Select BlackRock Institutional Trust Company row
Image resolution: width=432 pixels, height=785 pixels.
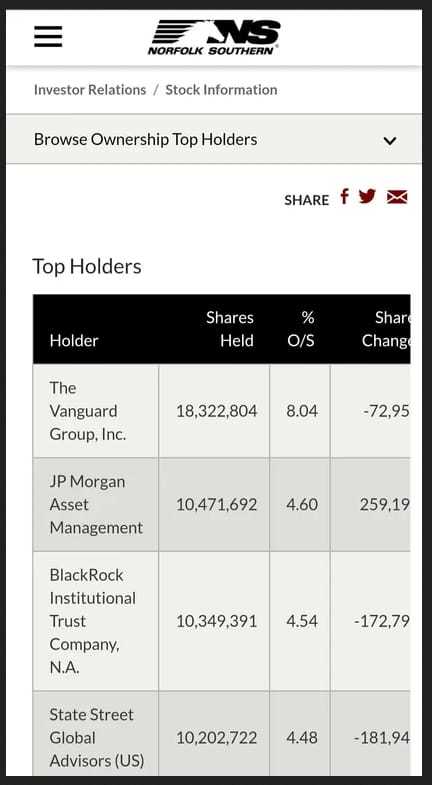coord(222,621)
